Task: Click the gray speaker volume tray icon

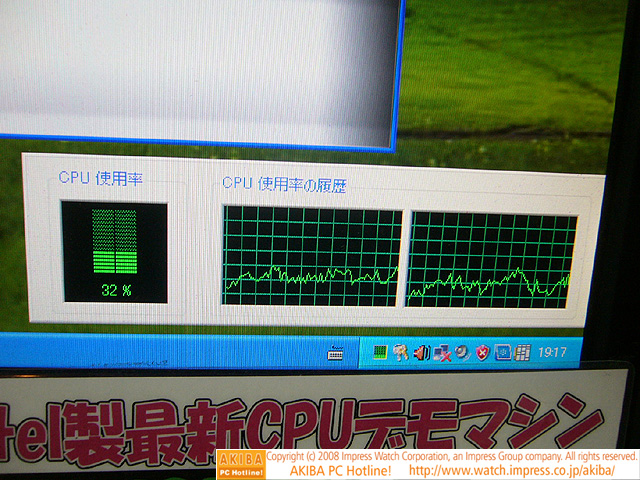Action: point(461,351)
